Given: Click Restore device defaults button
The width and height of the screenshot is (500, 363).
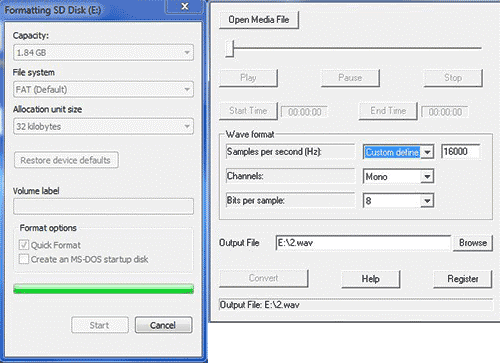Looking at the screenshot, I should (x=66, y=160).
